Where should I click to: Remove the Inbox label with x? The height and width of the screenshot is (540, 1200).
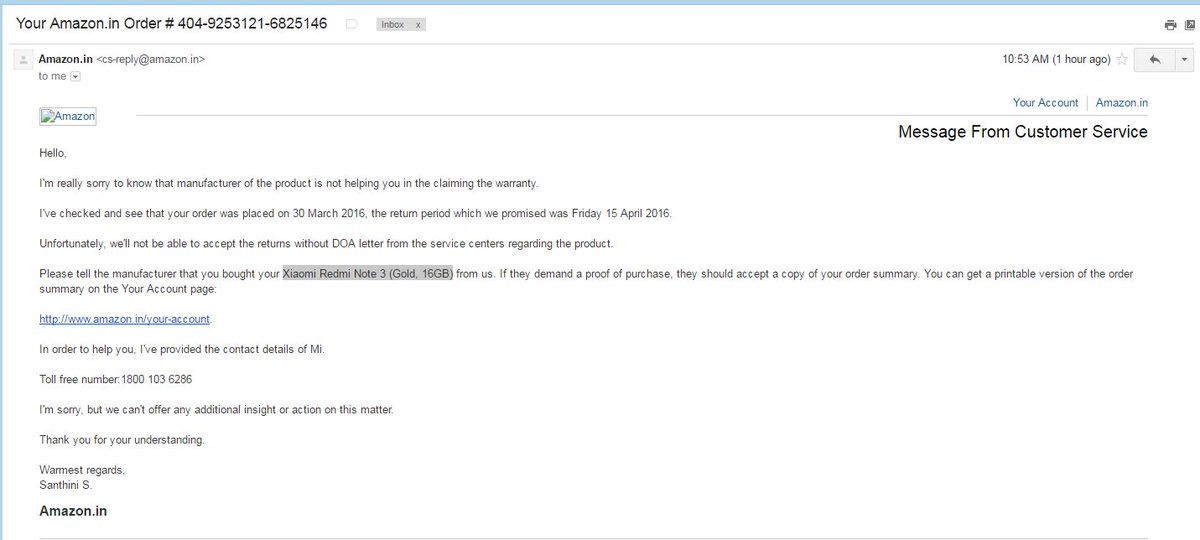[418, 25]
